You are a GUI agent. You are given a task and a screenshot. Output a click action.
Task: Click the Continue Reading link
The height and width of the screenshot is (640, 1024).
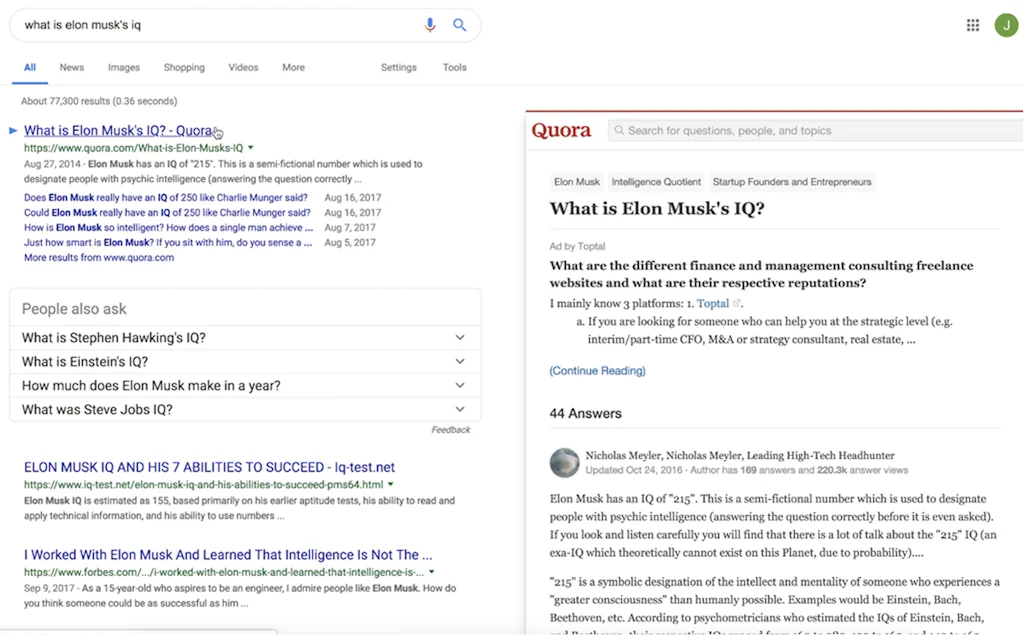(597, 371)
